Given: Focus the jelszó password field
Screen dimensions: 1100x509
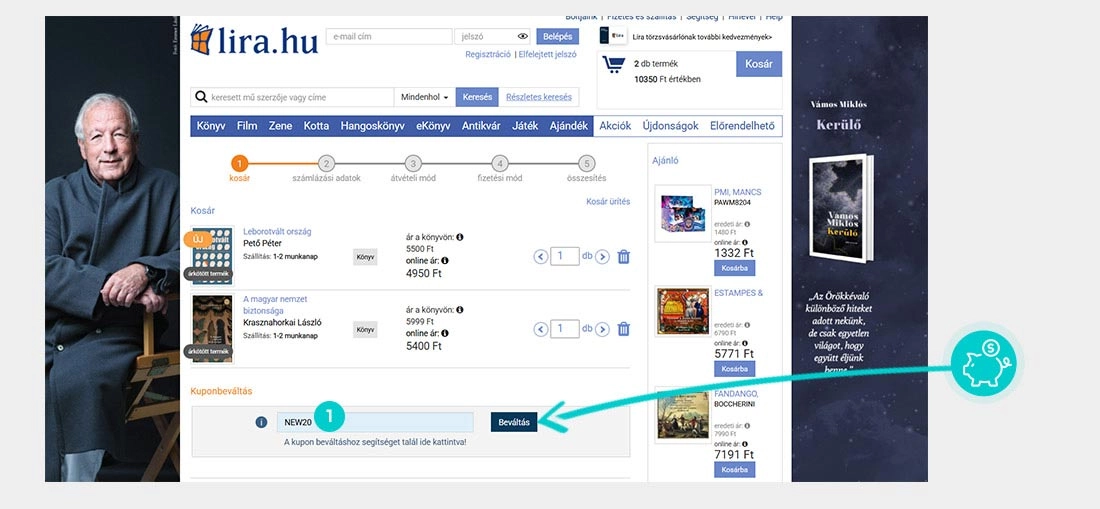Looking at the screenshot, I should point(492,36).
